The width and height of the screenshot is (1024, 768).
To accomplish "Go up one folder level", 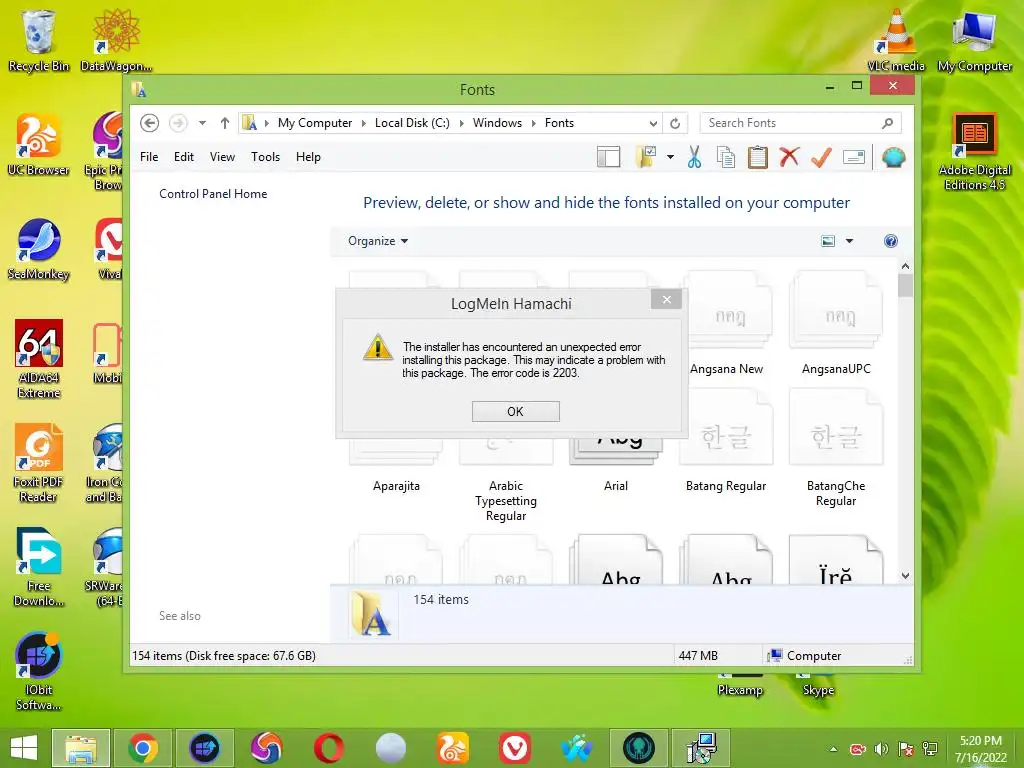I will (225, 123).
